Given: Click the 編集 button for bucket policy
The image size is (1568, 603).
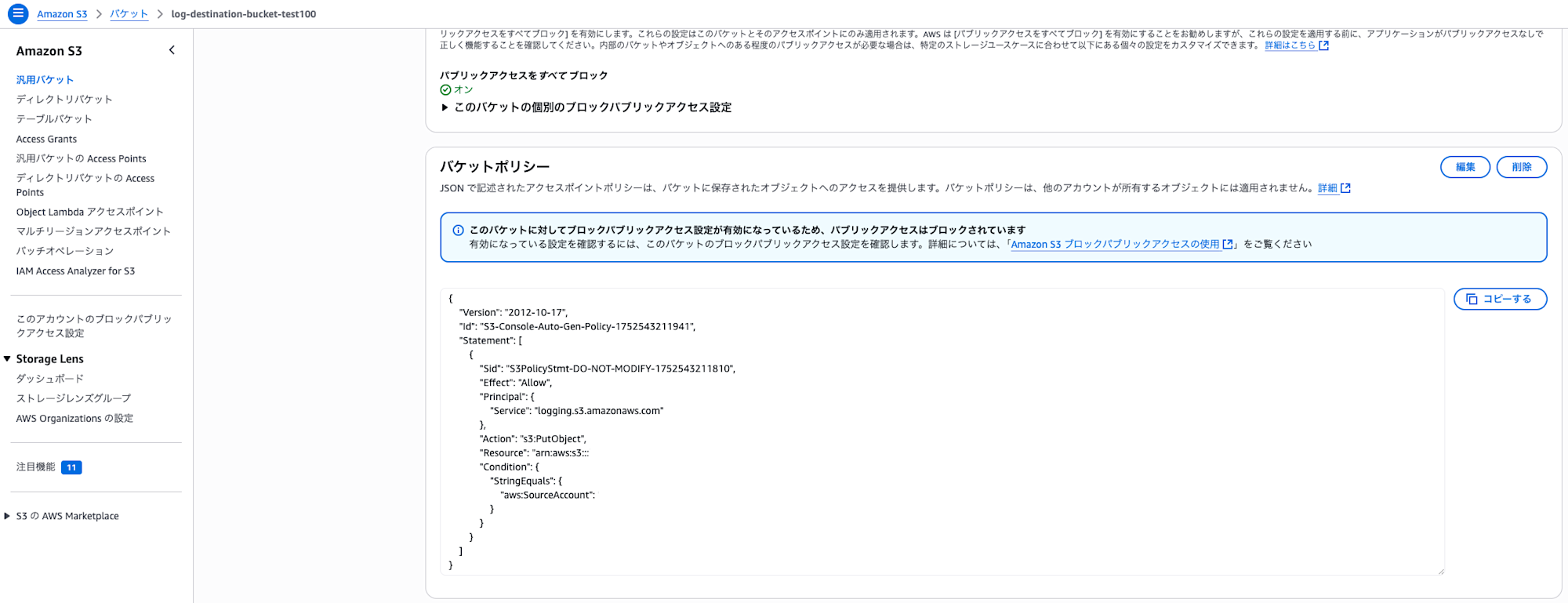Looking at the screenshot, I should (1465, 167).
